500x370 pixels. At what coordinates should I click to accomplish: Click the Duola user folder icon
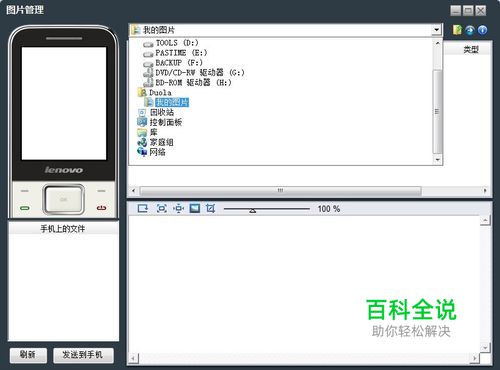click(142, 92)
